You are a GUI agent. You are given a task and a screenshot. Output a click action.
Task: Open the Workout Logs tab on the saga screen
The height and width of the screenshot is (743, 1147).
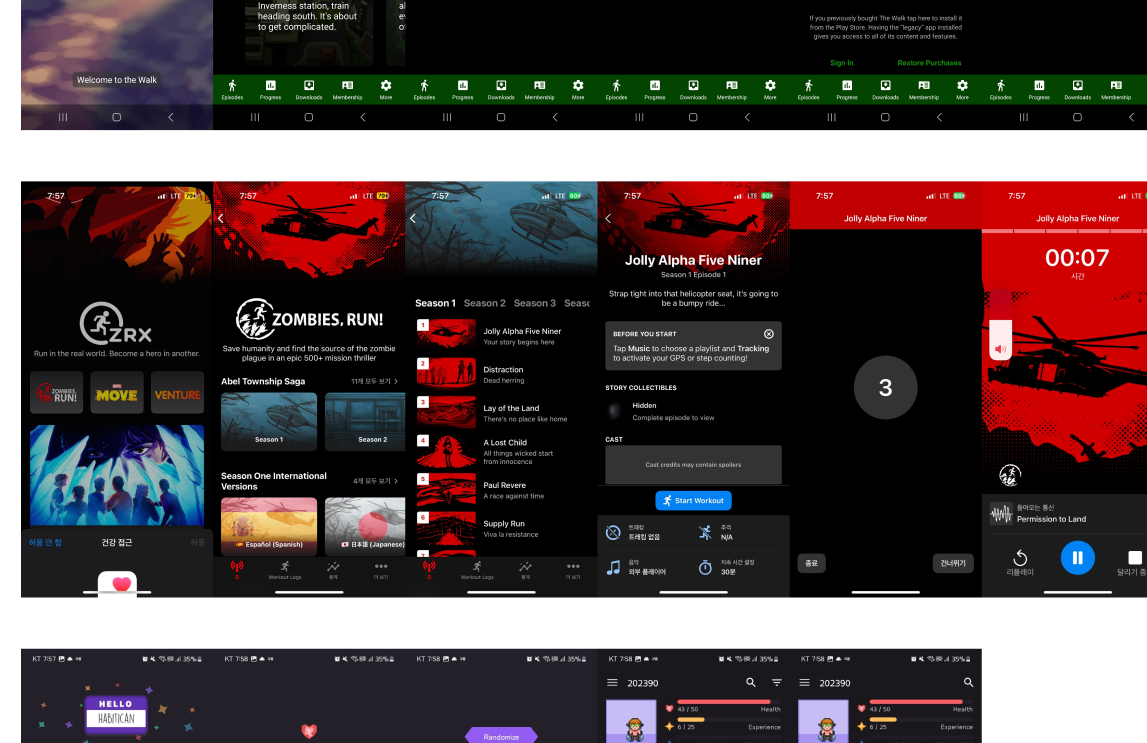(285, 570)
